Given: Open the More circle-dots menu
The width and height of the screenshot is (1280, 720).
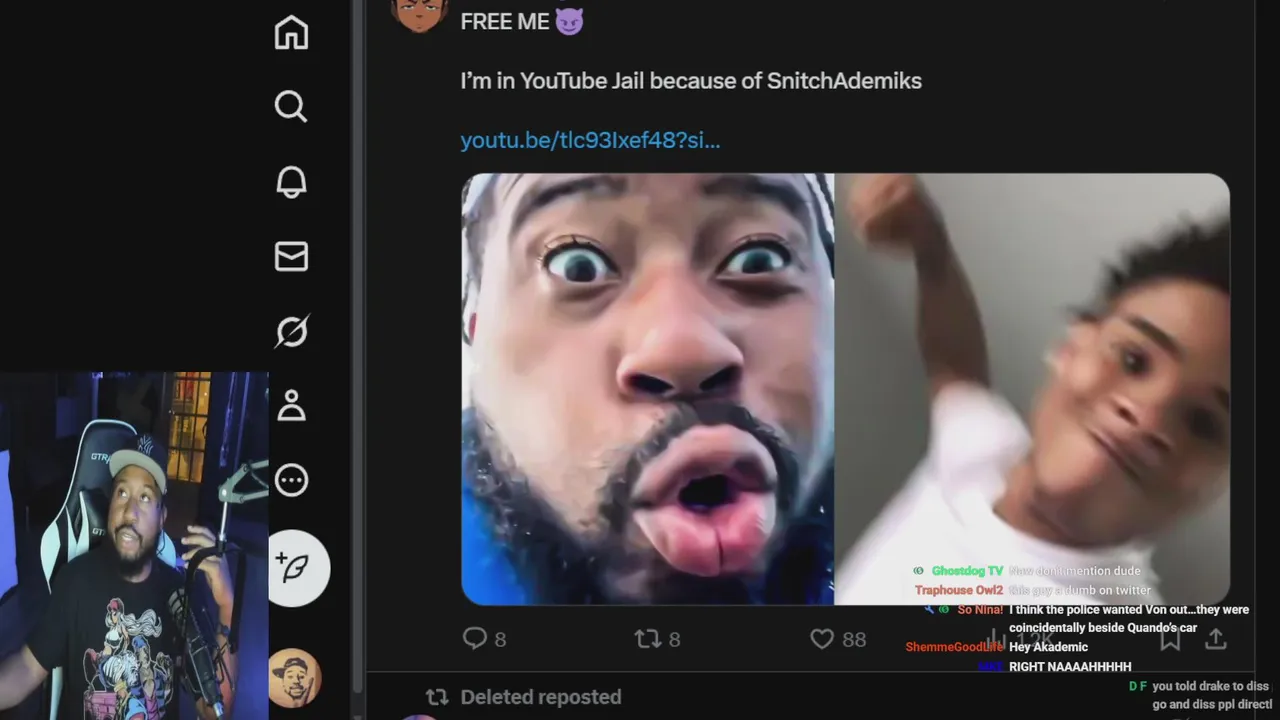Looking at the screenshot, I should [x=291, y=480].
